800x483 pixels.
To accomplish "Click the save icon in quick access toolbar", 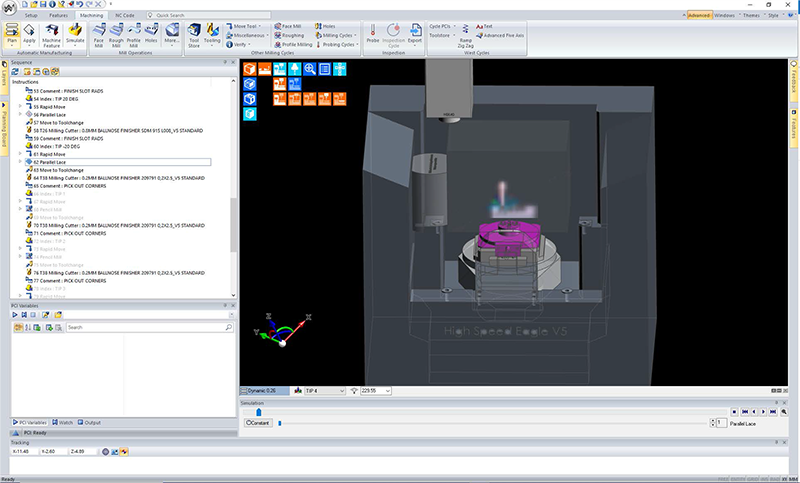I will tap(43, 4).
